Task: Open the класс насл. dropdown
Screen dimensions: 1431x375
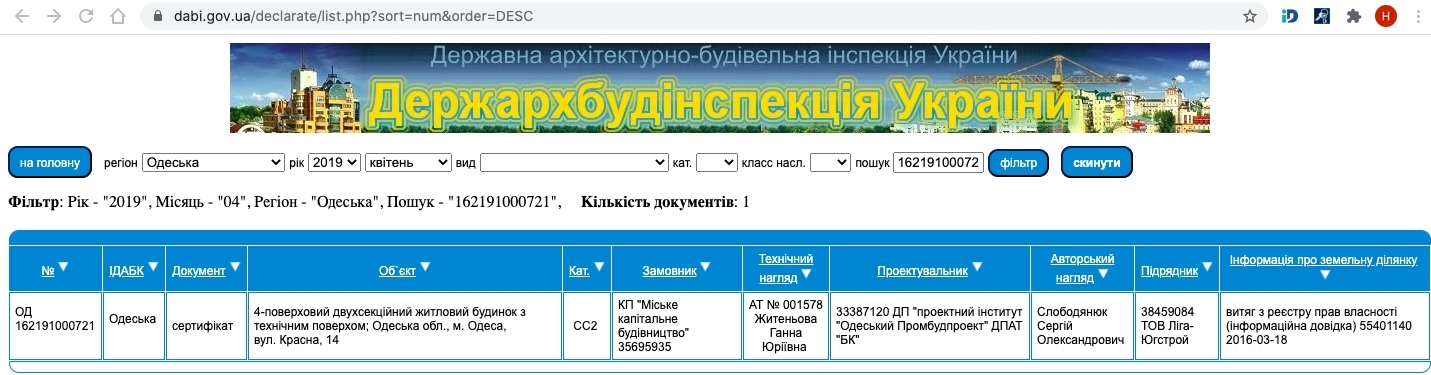Action: (x=830, y=162)
